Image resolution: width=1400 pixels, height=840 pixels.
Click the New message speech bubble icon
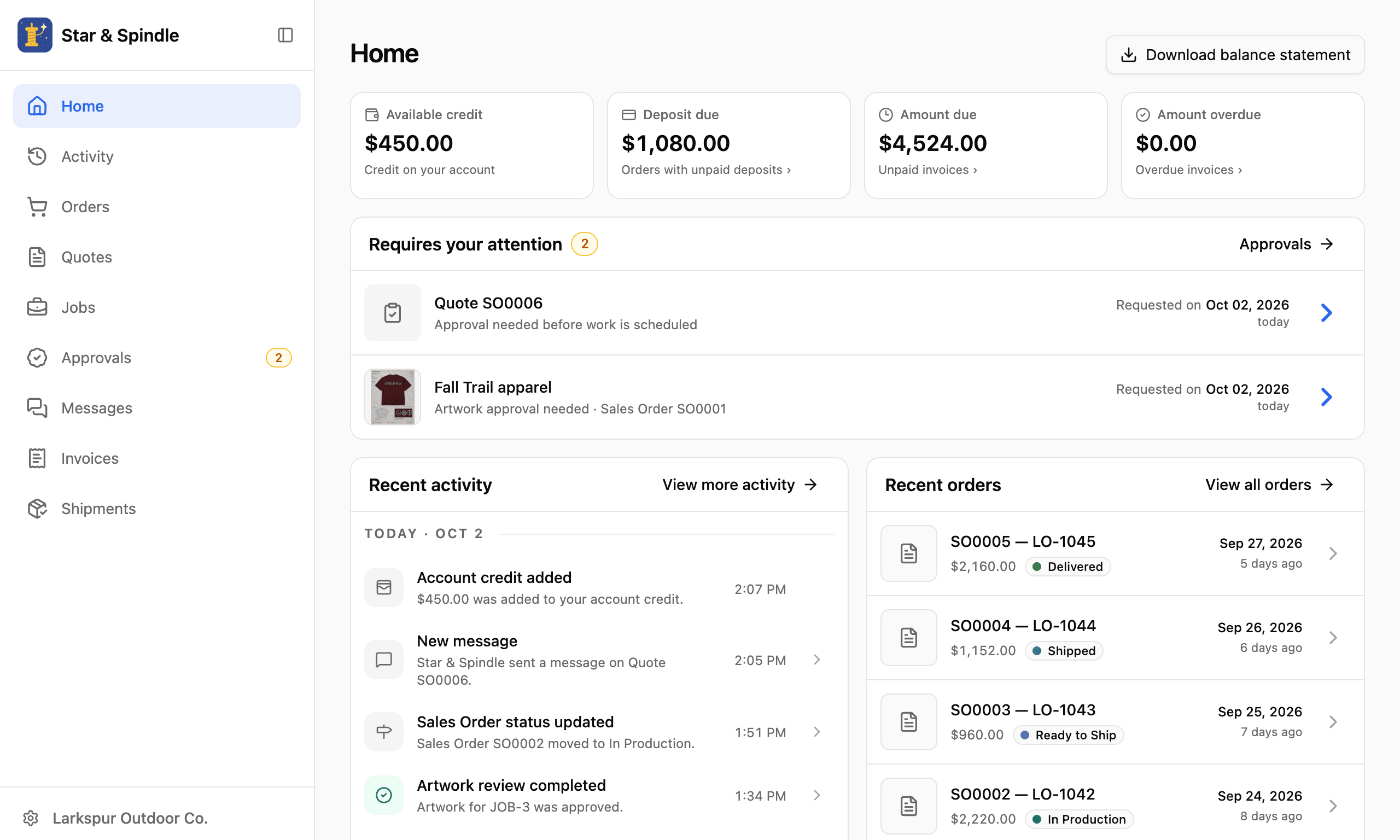[384, 660]
